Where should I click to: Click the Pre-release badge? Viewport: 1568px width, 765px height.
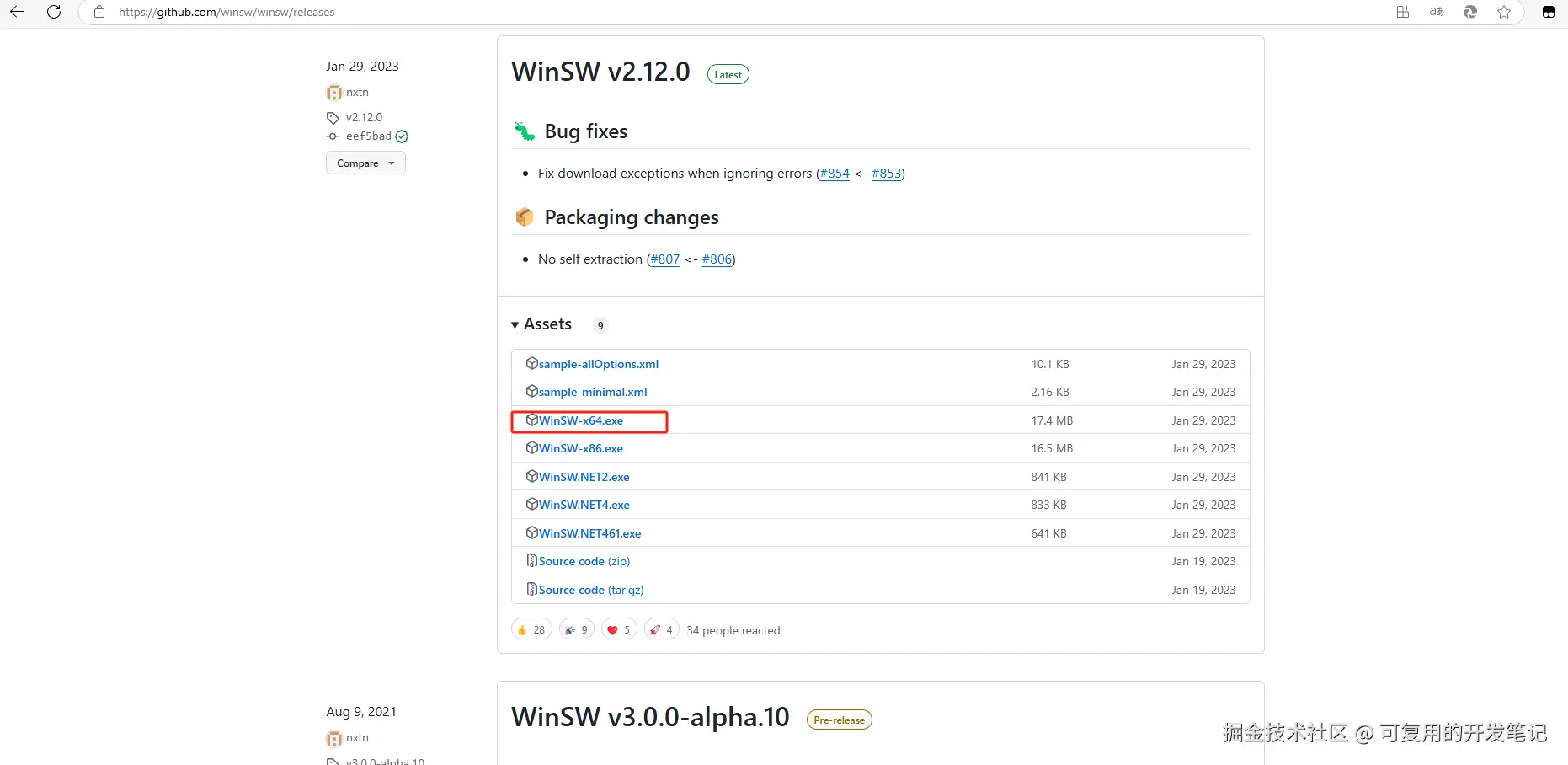click(x=840, y=720)
